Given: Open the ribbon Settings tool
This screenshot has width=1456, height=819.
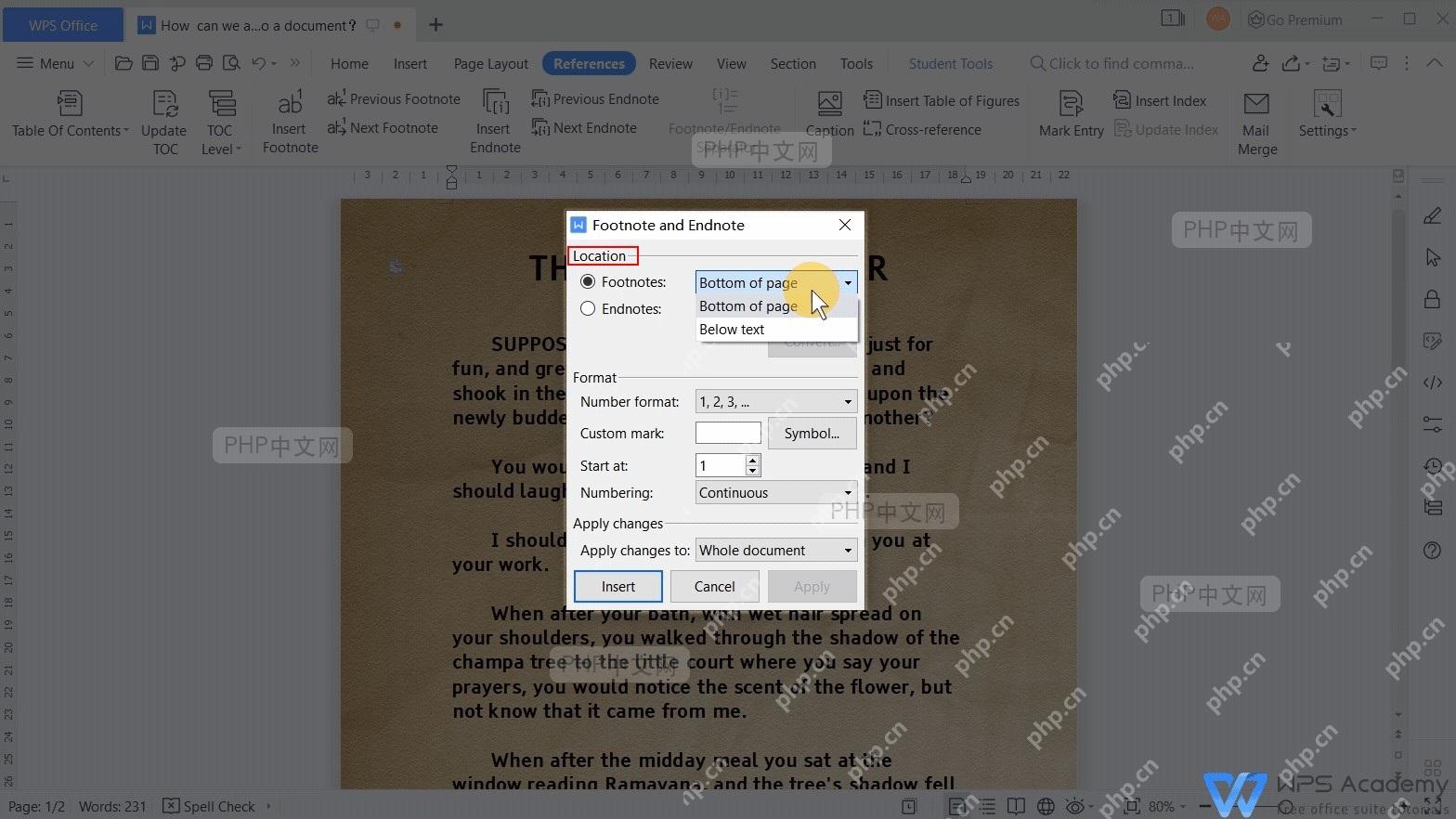Looking at the screenshot, I should click(x=1328, y=114).
